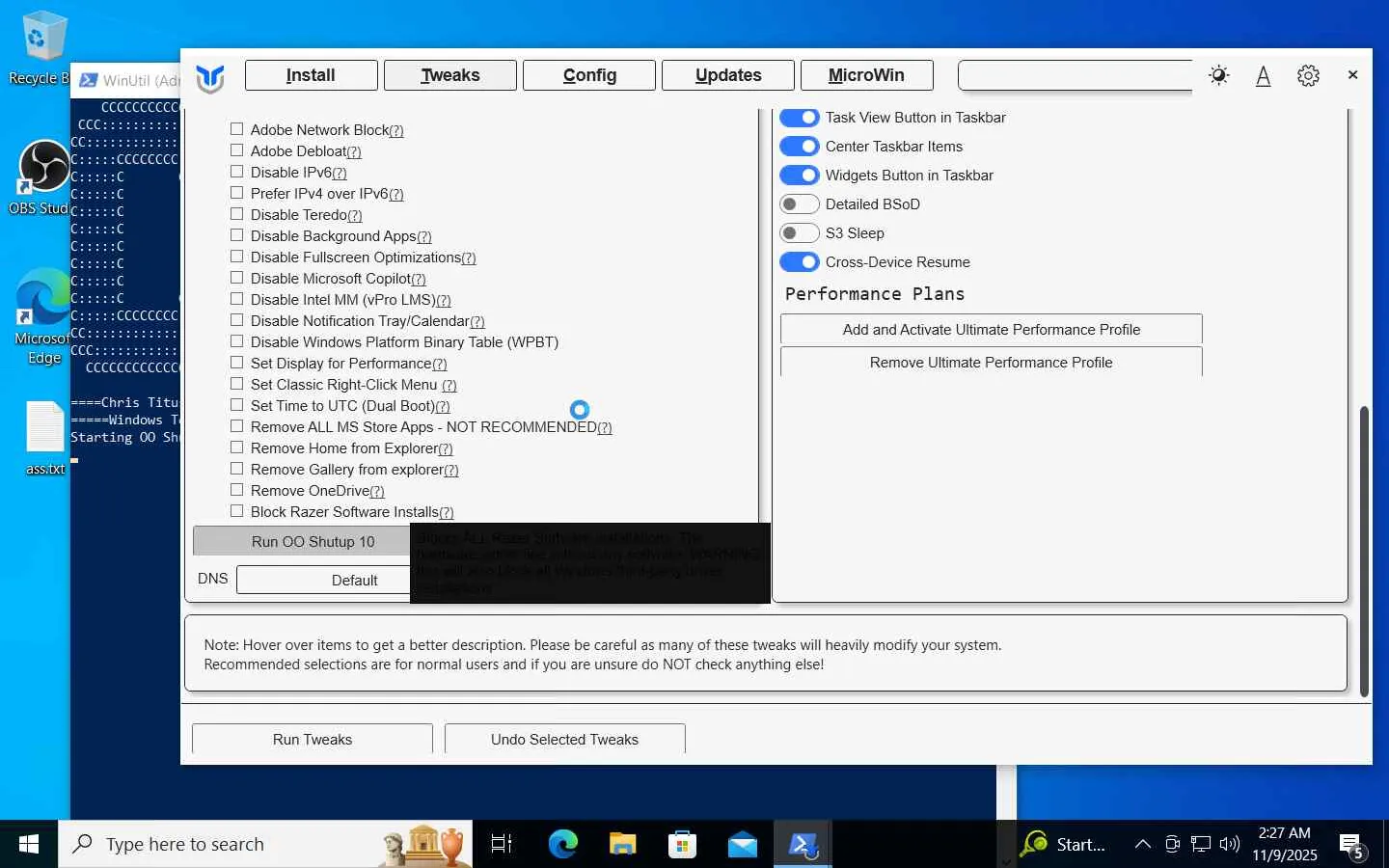Toggle the light/dark theme sun icon
The width and height of the screenshot is (1389, 868).
(1219, 75)
